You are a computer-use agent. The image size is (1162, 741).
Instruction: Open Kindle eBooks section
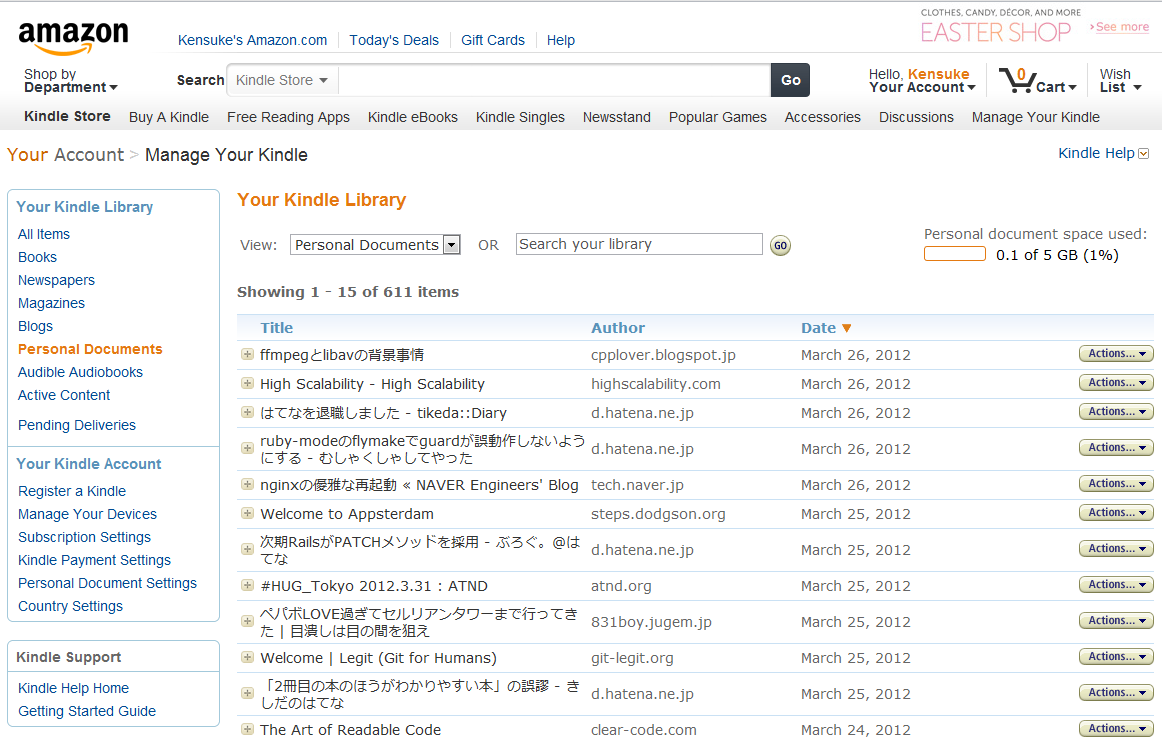click(x=413, y=117)
